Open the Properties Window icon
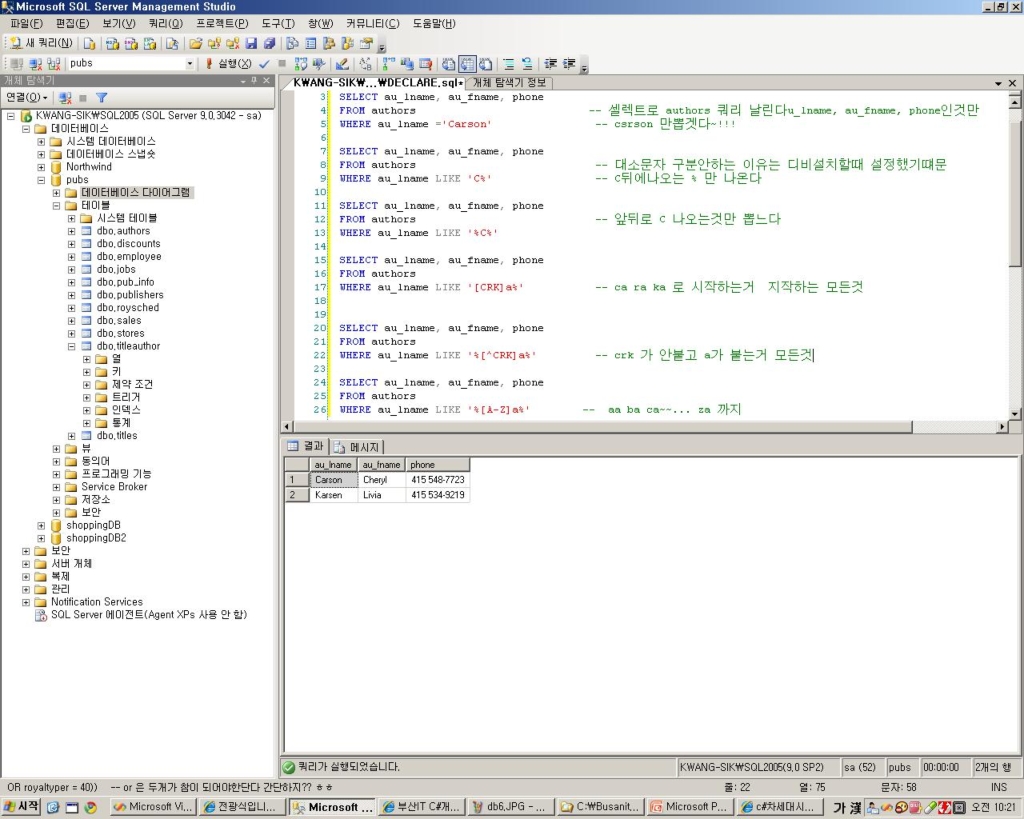 [366, 44]
